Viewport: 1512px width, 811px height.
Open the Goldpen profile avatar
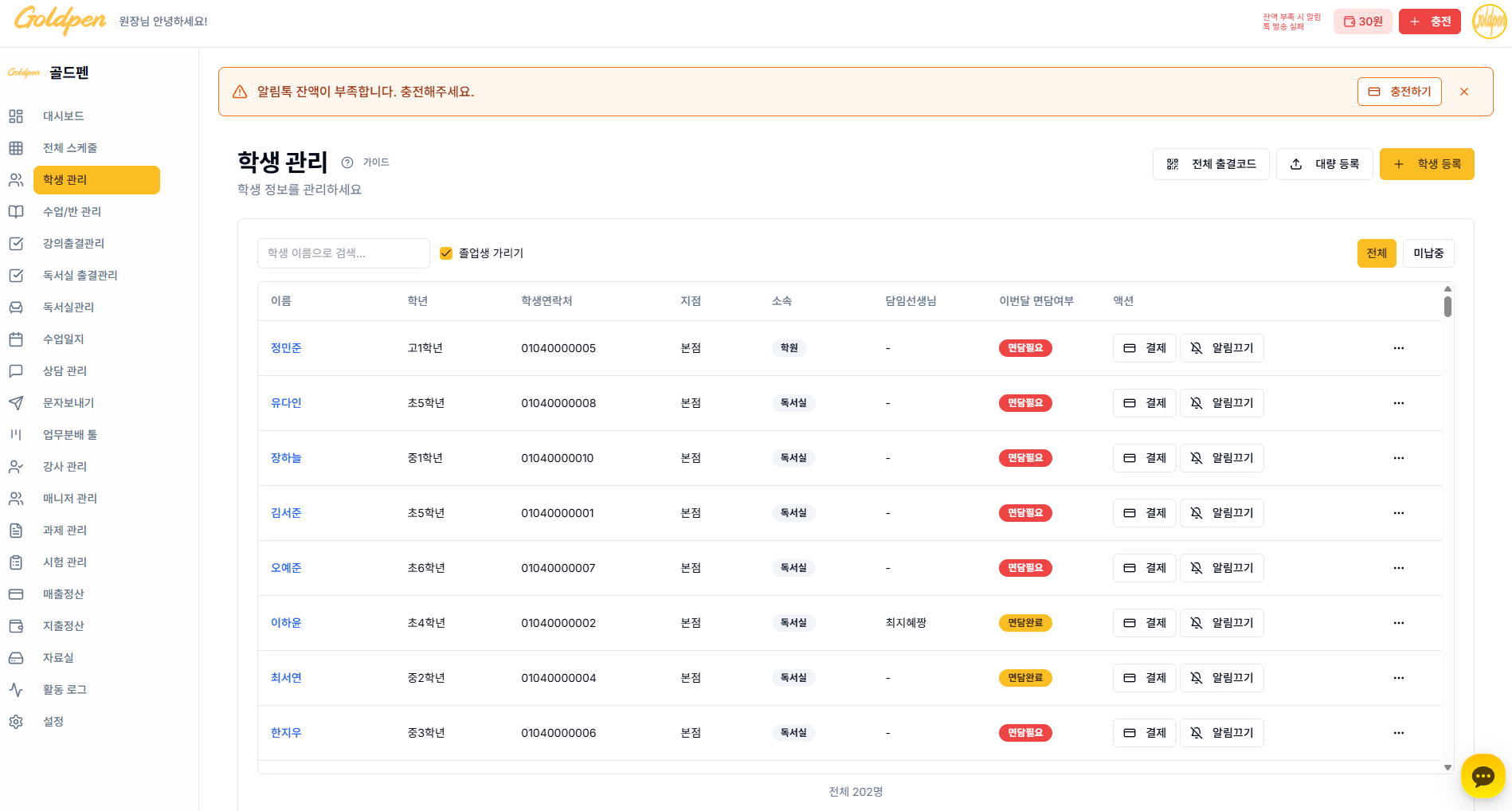pos(1489,22)
